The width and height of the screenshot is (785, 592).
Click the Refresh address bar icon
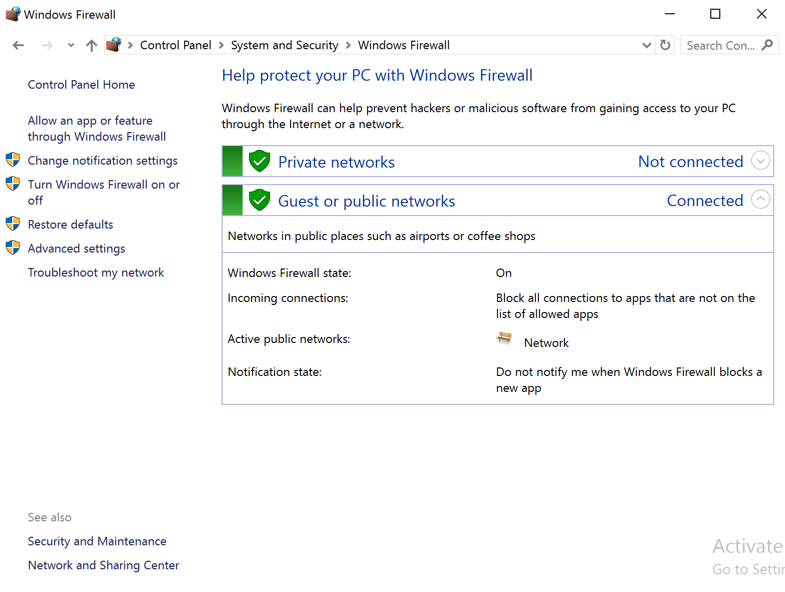click(x=665, y=45)
